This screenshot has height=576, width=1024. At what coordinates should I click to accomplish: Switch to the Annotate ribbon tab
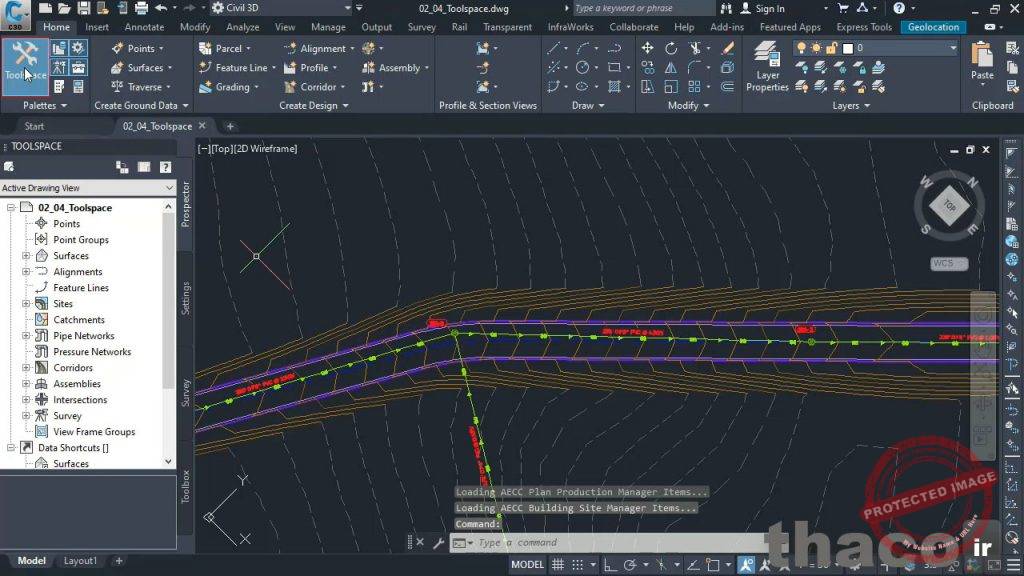(144, 27)
